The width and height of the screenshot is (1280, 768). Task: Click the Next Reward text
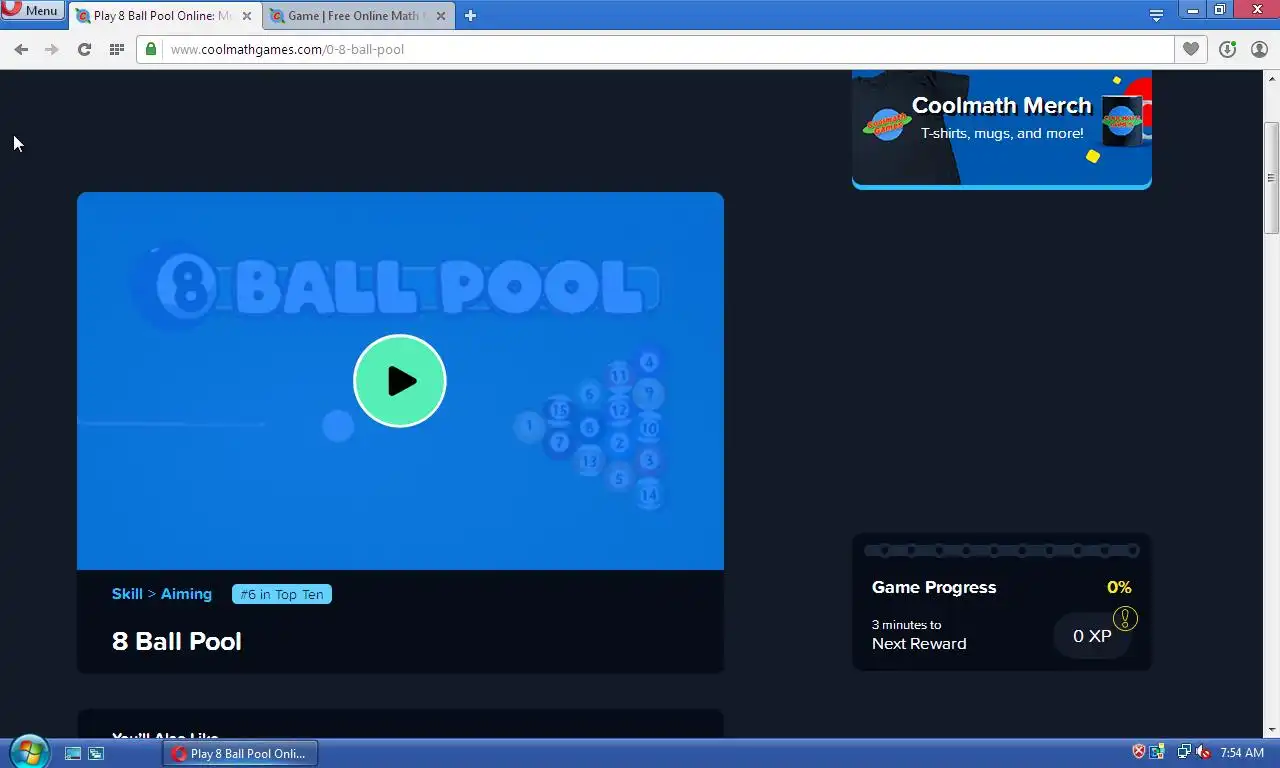(919, 644)
